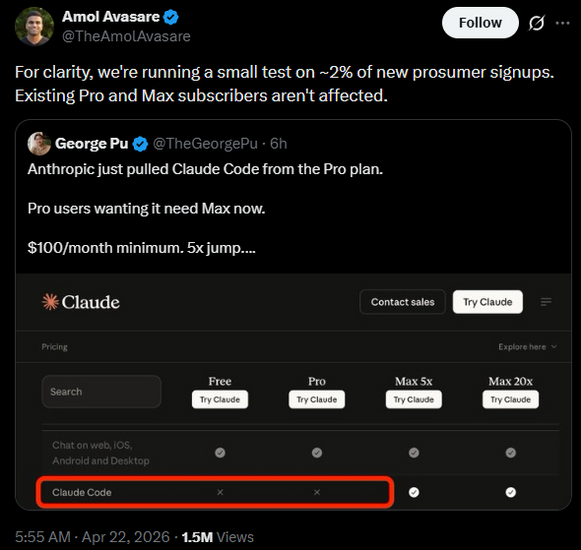Open the Grok slash-circle icon next to Follow
Viewport: 581px width, 550px height.
536,23
